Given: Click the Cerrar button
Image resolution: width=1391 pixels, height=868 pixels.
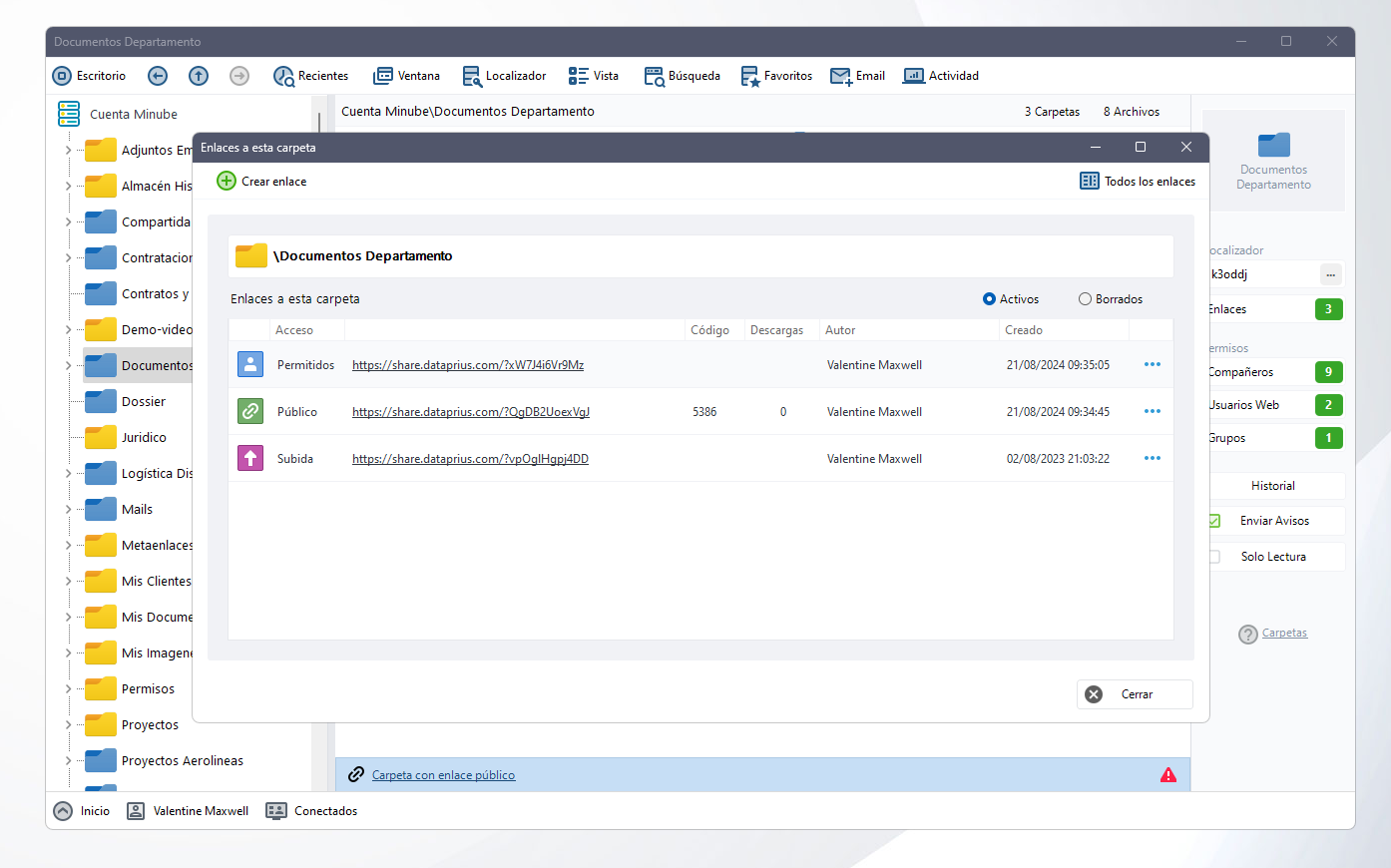Looking at the screenshot, I should (1135, 694).
